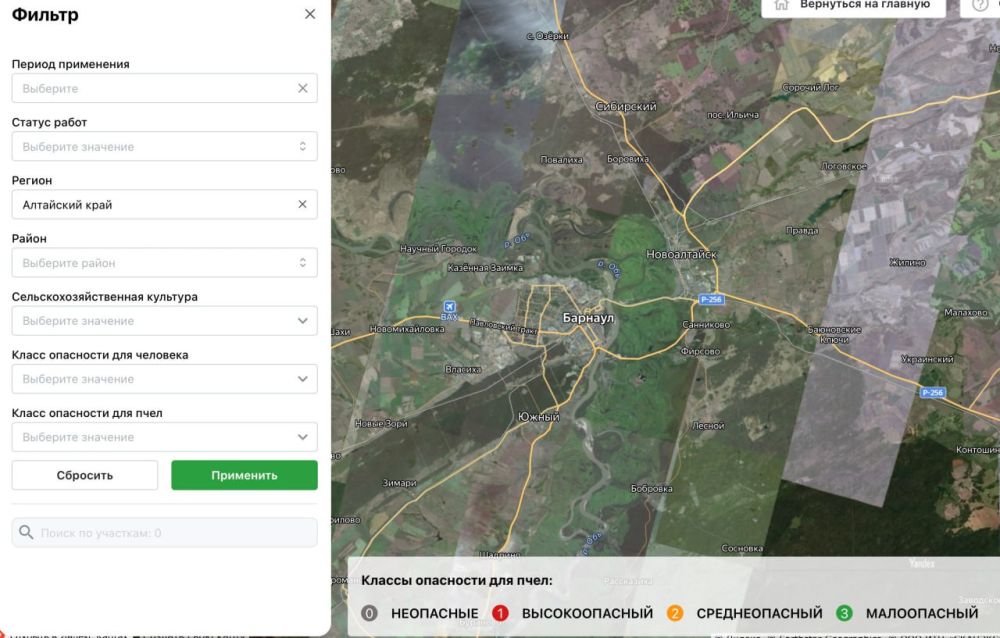This screenshot has width=1000, height=638.
Task: Click the Период применения date field
Action: 165,88
